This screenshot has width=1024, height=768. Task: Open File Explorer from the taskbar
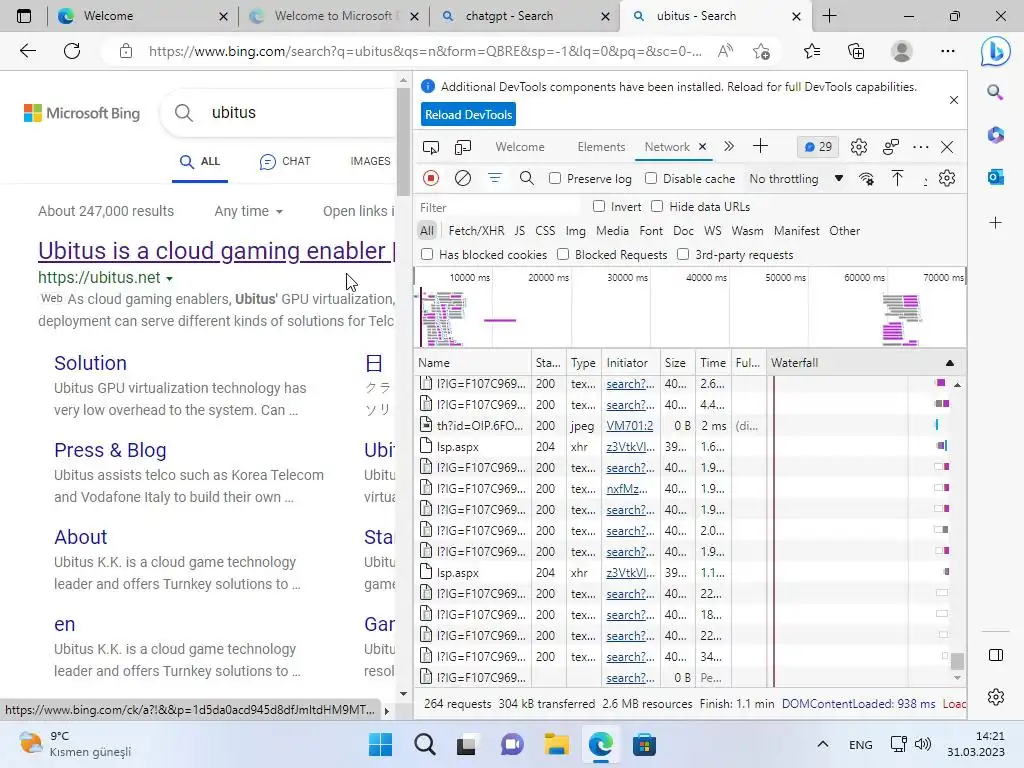[556, 744]
